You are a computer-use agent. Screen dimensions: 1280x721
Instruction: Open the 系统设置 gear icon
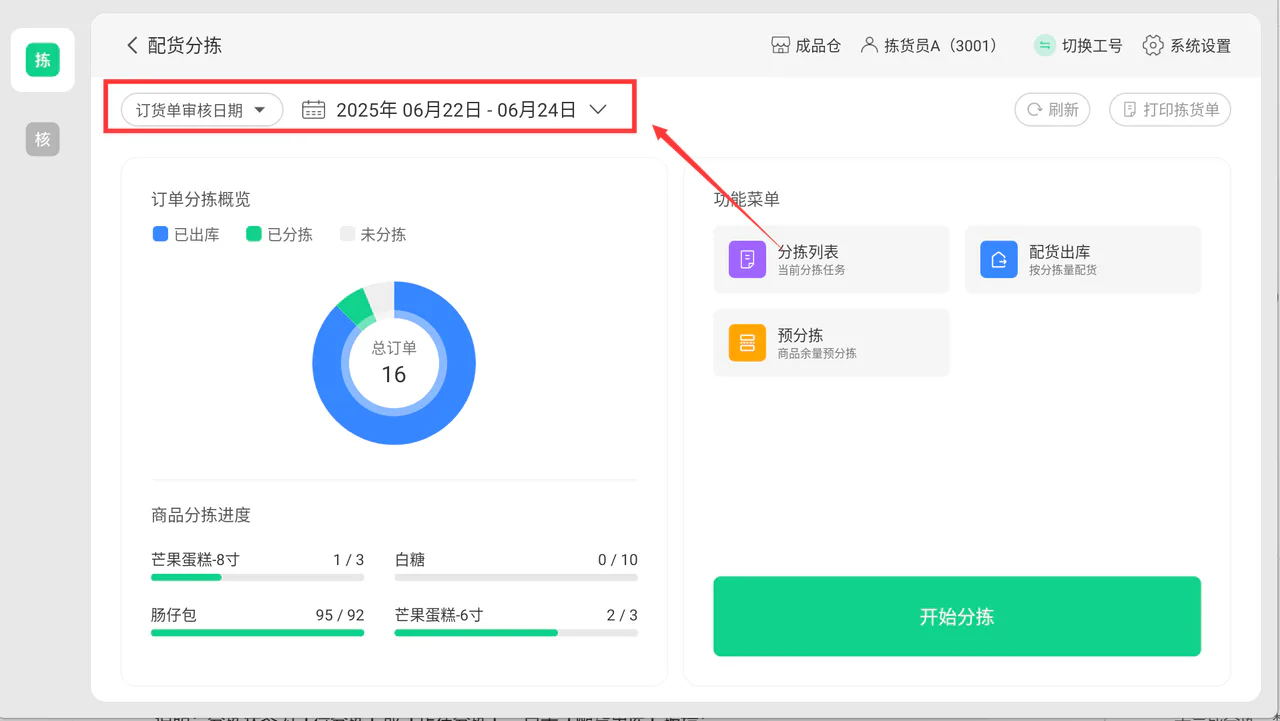coord(1153,45)
